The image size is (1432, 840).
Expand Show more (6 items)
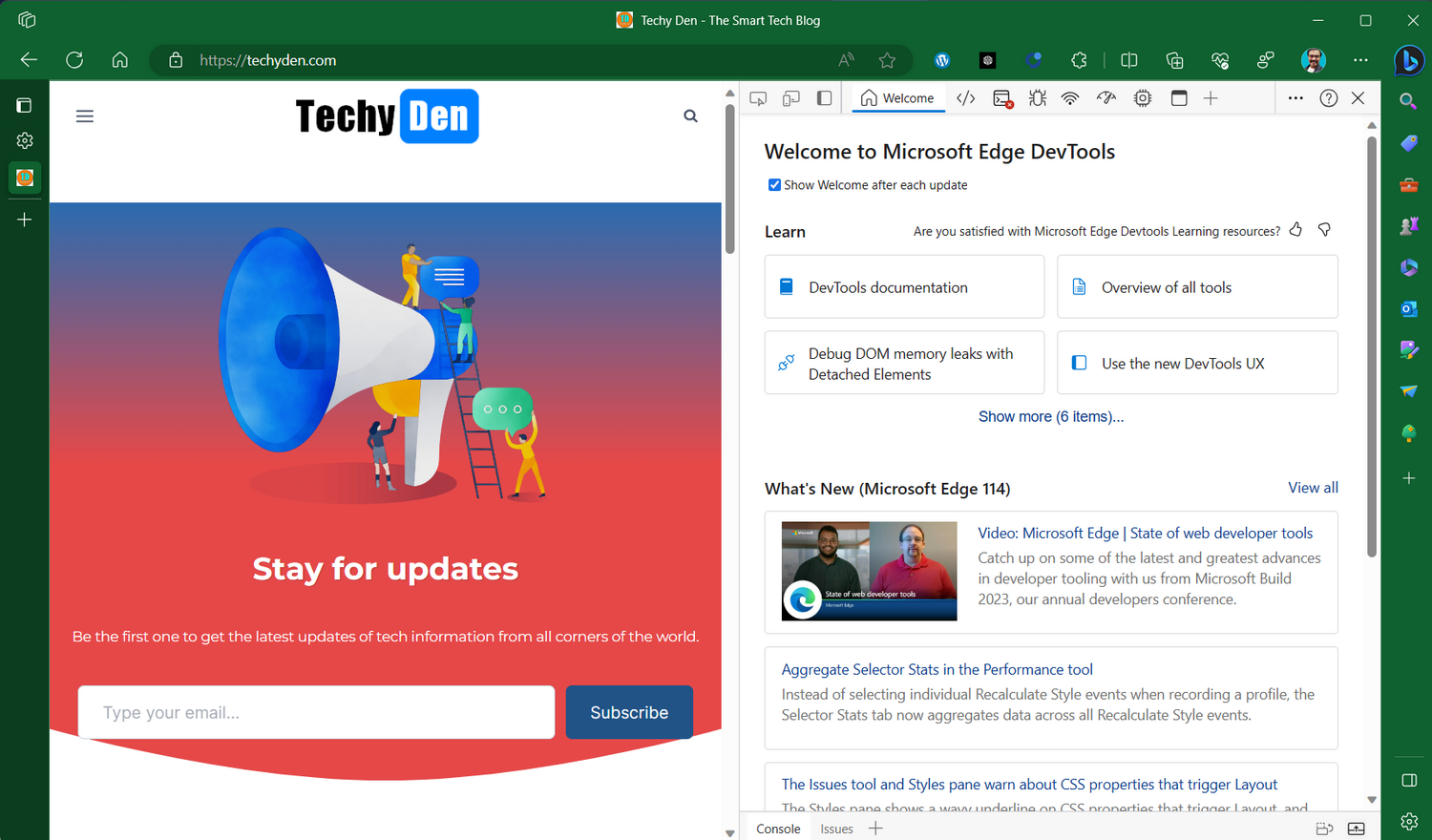coord(1051,416)
